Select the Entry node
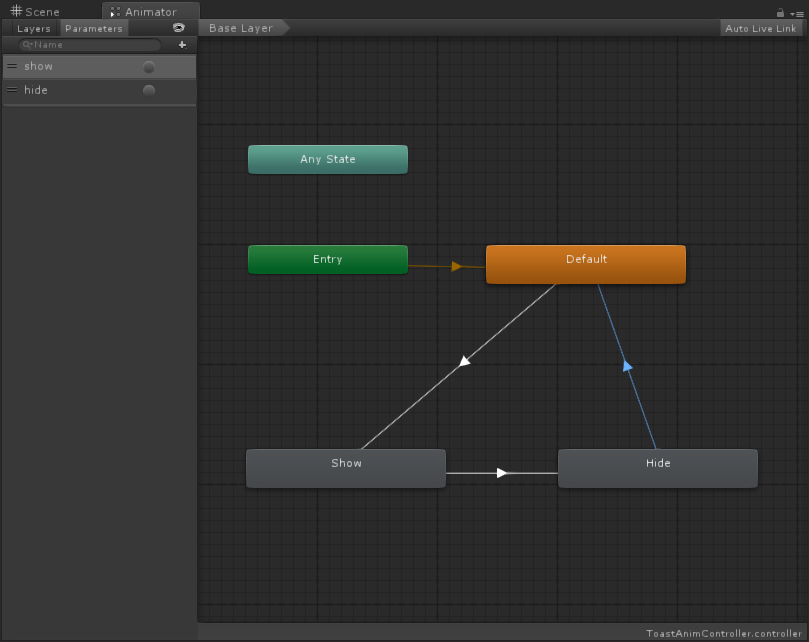The image size is (809, 642). point(328,260)
